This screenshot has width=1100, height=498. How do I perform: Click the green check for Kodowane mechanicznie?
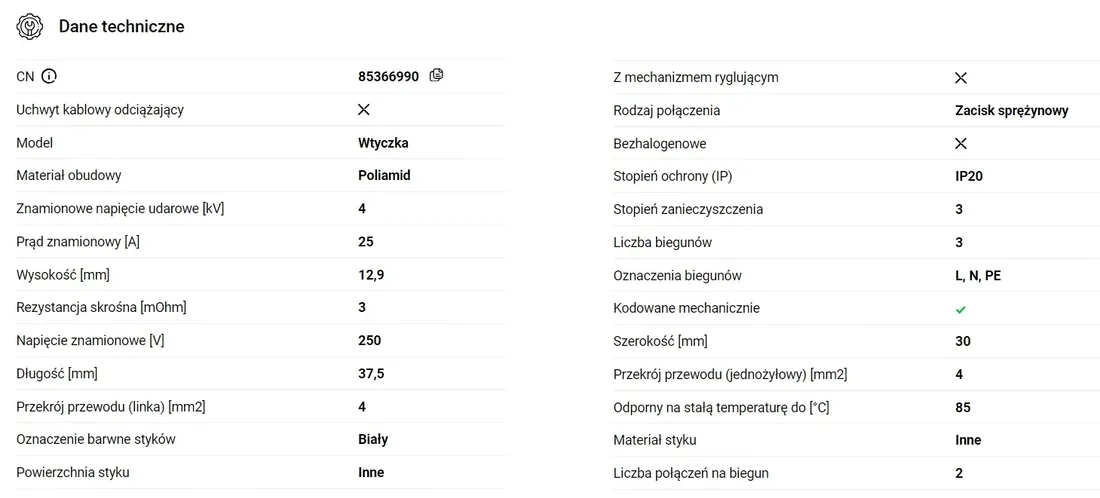[961, 309]
